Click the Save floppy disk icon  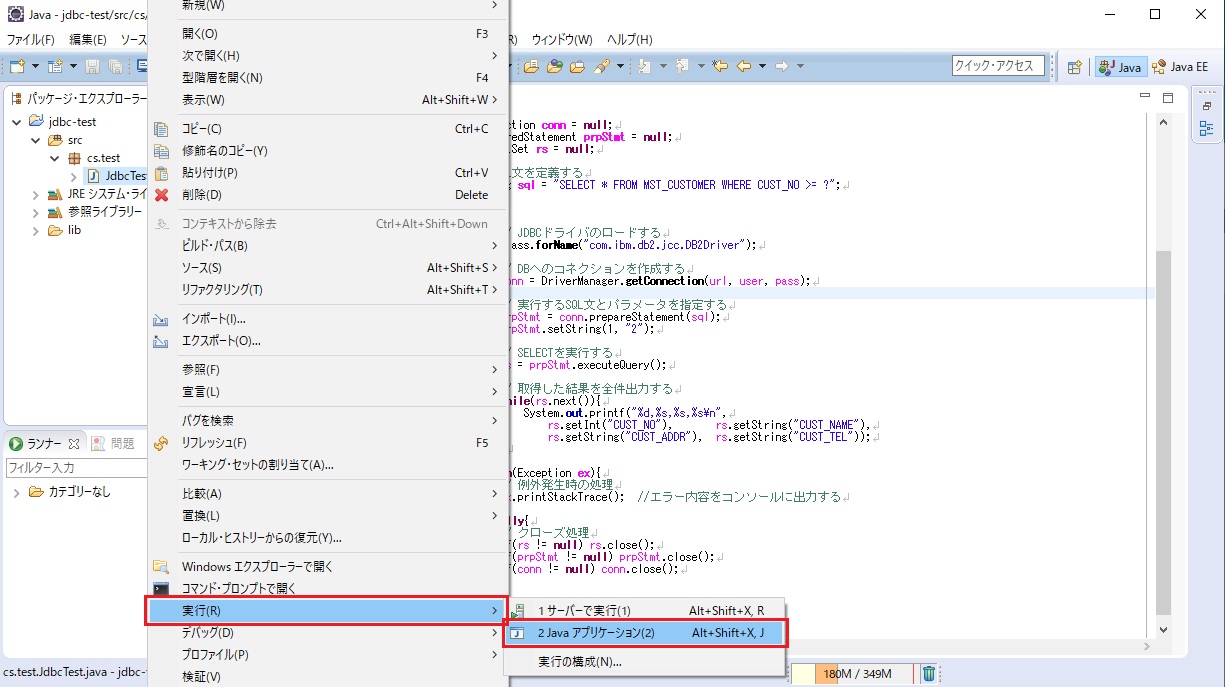[x=92, y=66]
